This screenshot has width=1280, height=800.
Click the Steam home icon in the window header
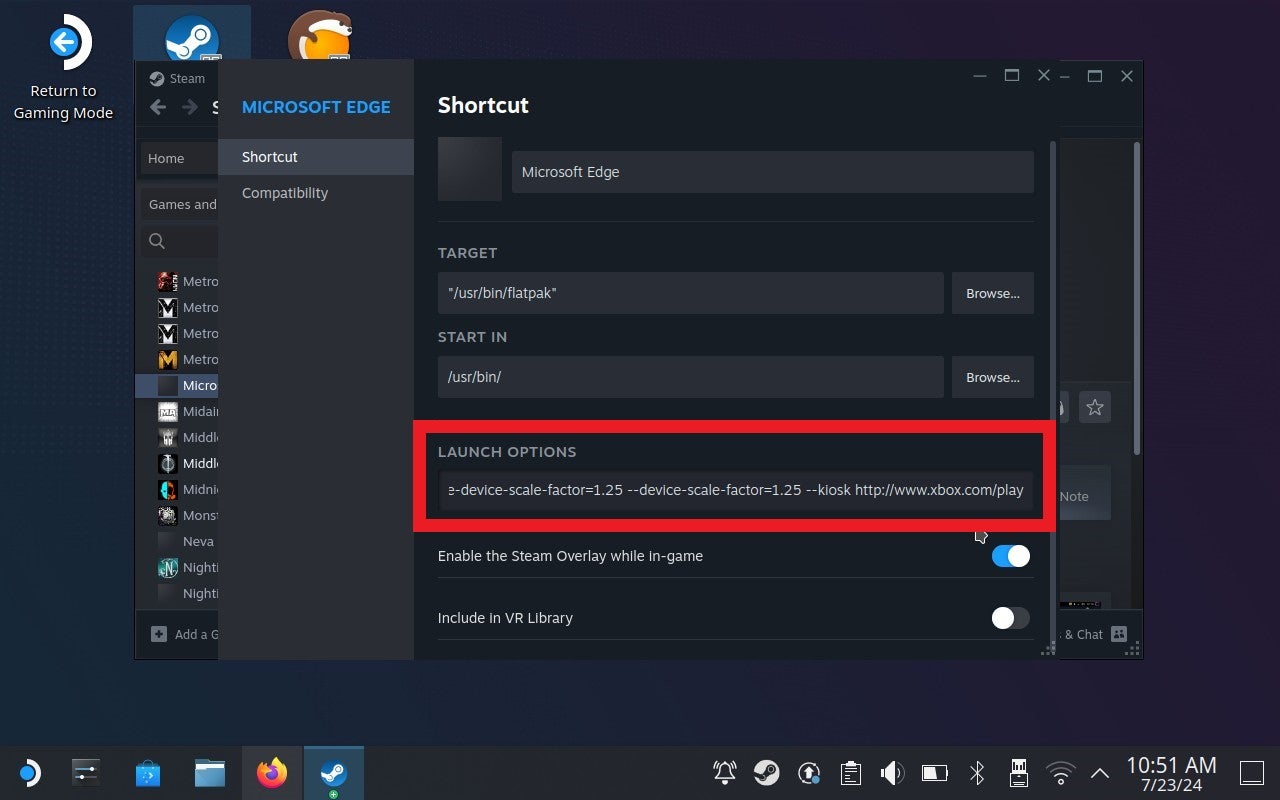pyautogui.click(x=156, y=78)
